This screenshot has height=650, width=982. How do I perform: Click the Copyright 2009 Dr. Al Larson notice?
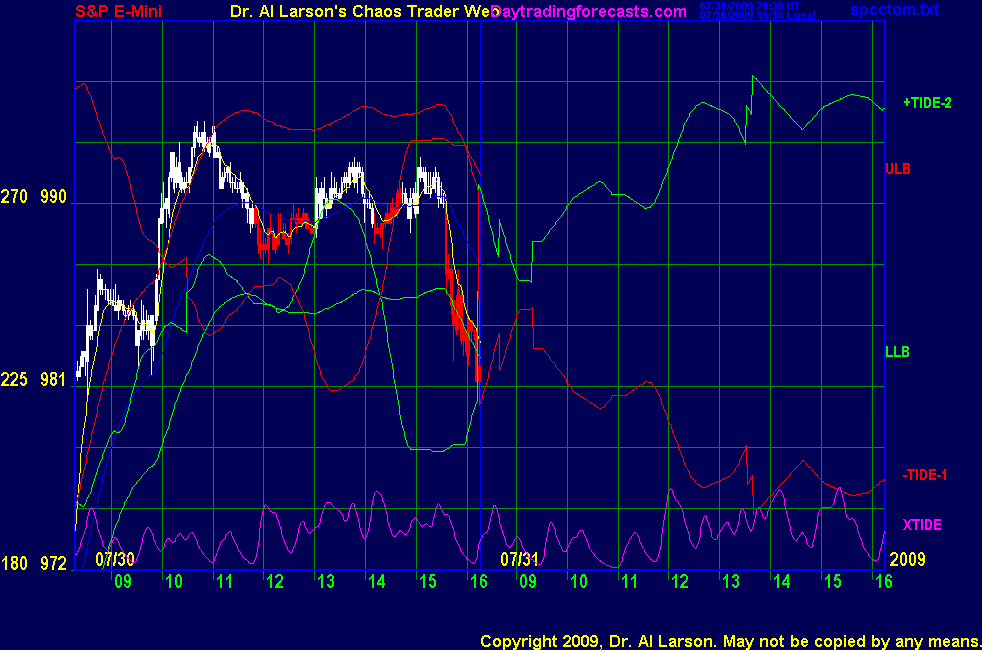pos(731,641)
